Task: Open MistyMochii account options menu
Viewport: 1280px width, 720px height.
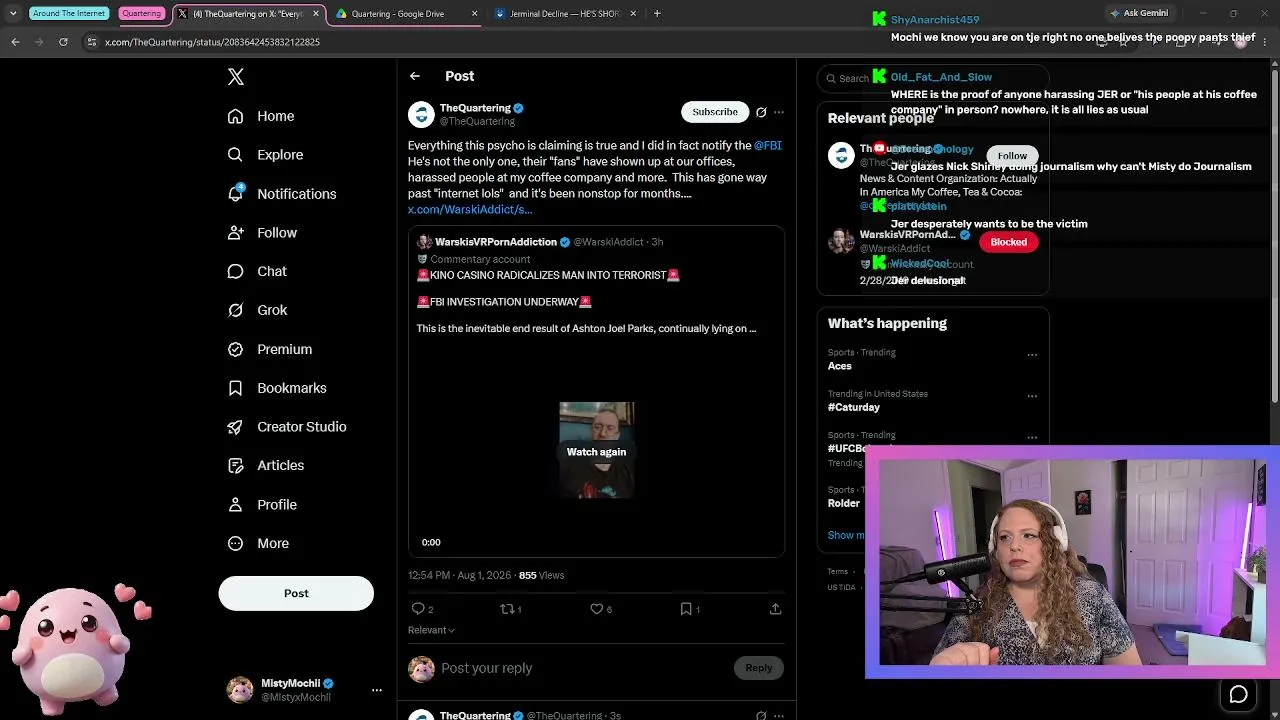Action: click(x=377, y=690)
